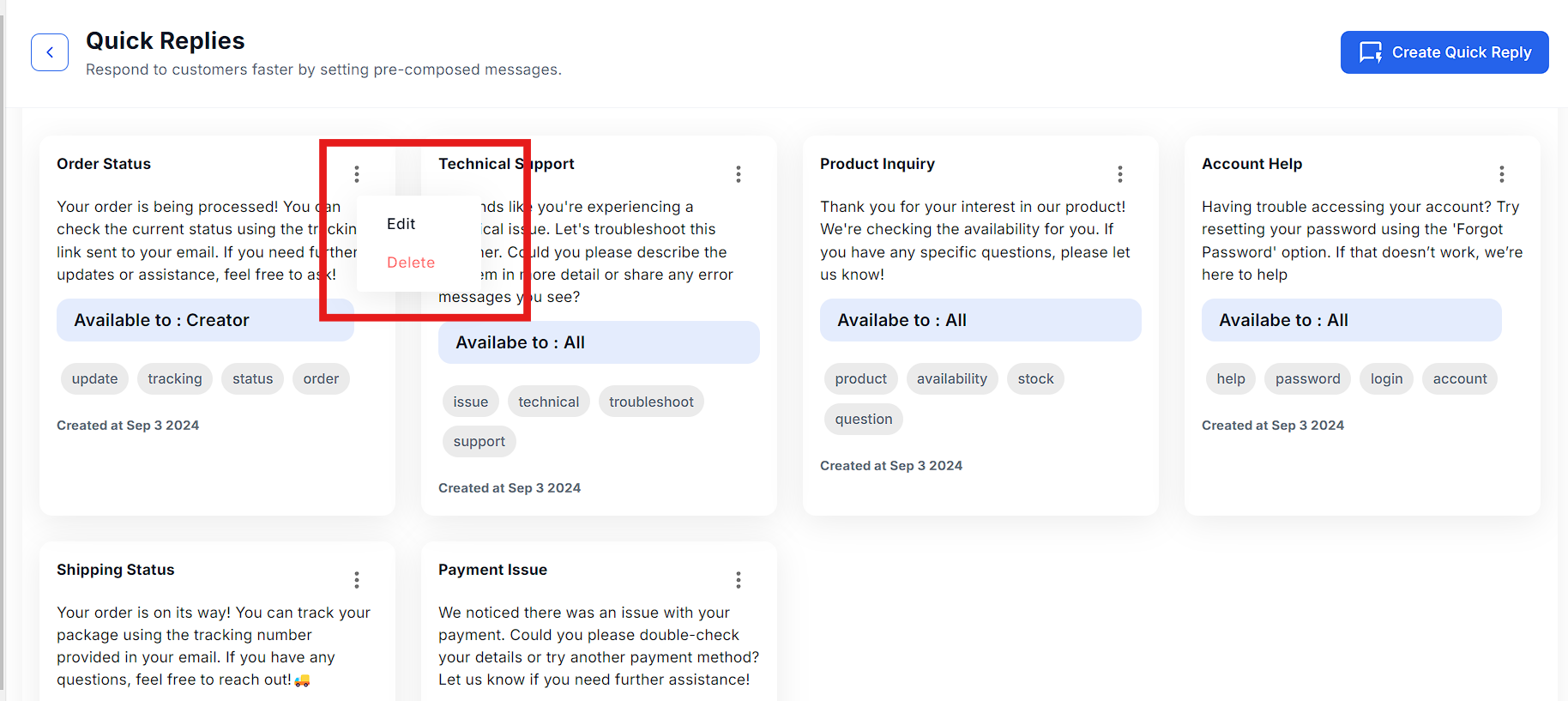This screenshot has width=1568, height=701.
Task: Open the Shipping Status three-dot menu
Action: tap(357, 580)
